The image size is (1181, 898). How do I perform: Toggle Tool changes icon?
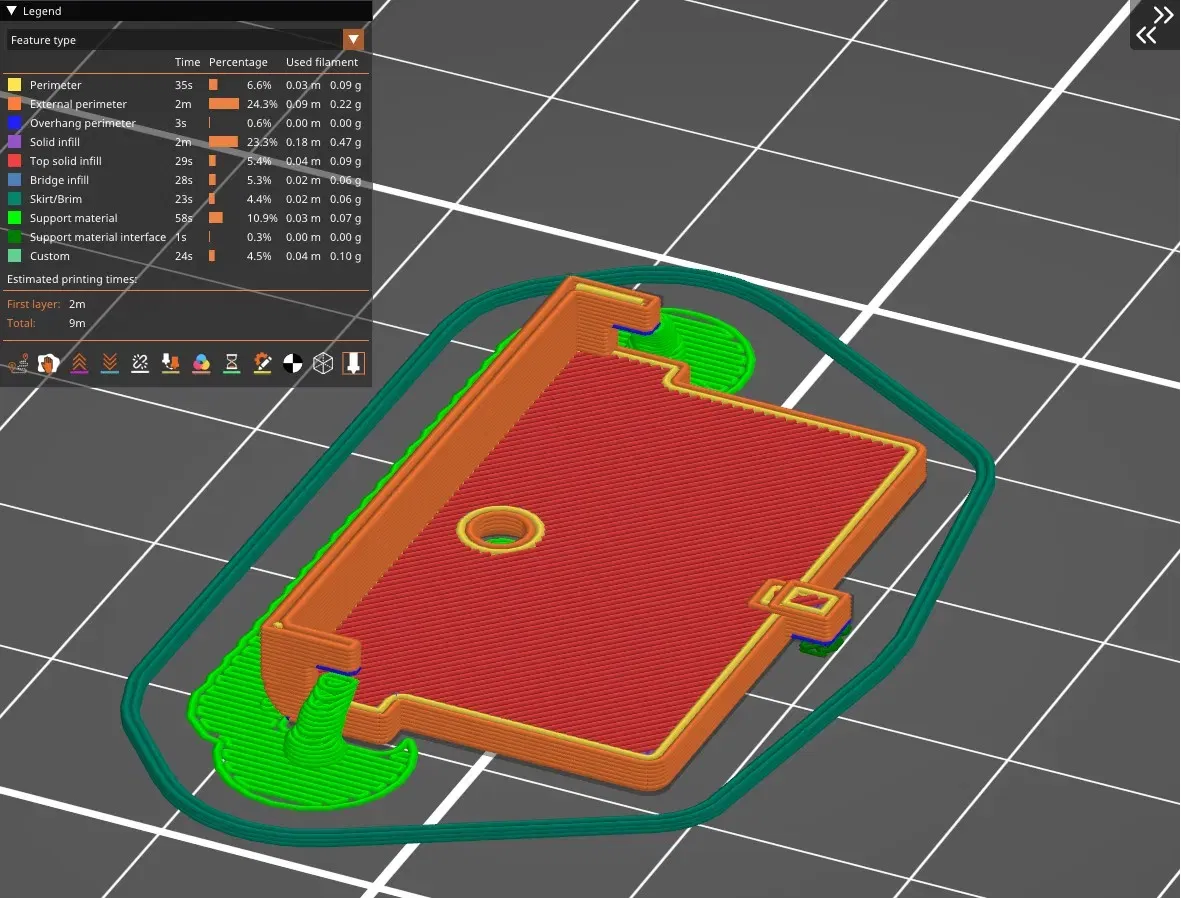170,364
